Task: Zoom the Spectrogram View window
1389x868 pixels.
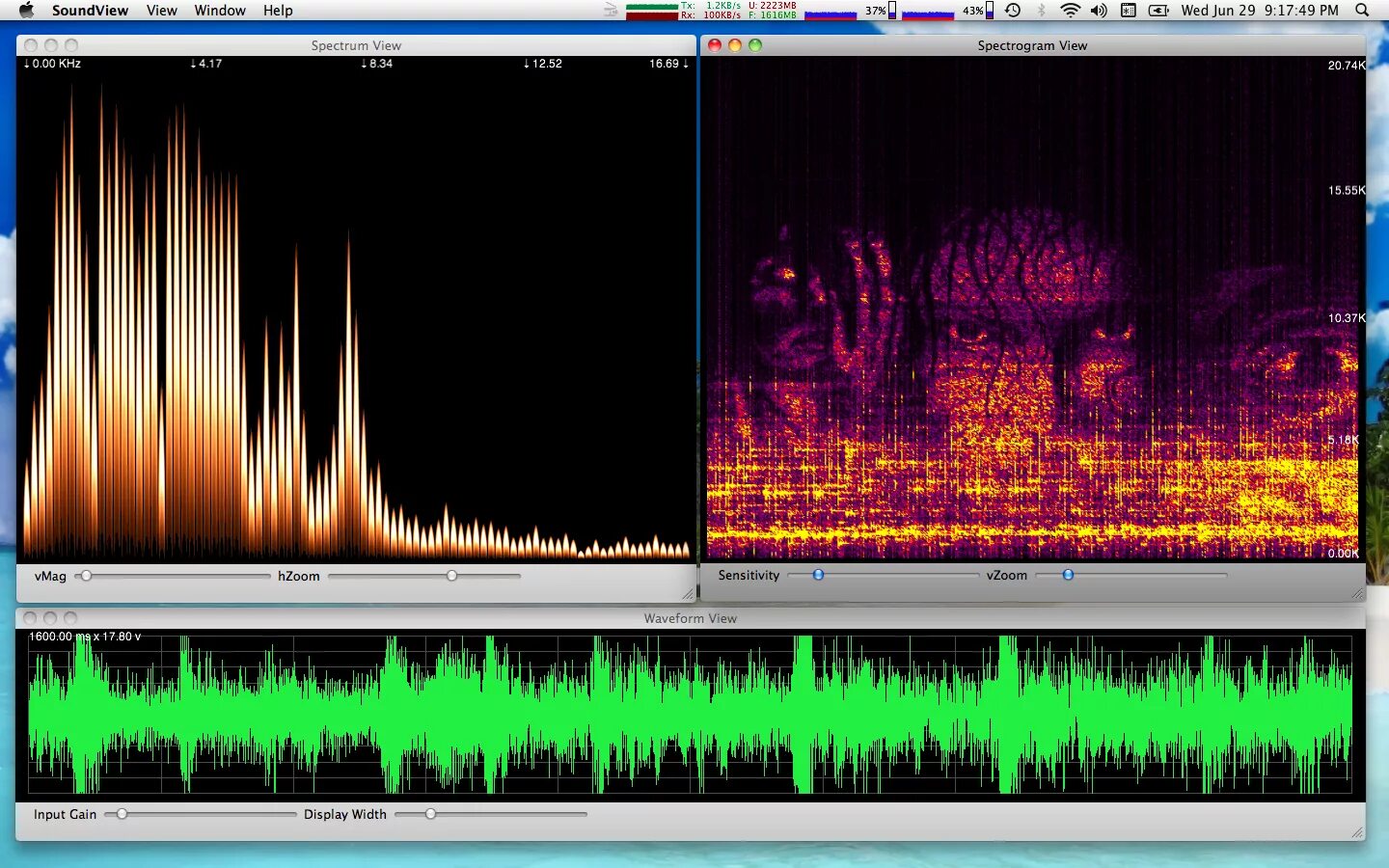Action: point(755,45)
